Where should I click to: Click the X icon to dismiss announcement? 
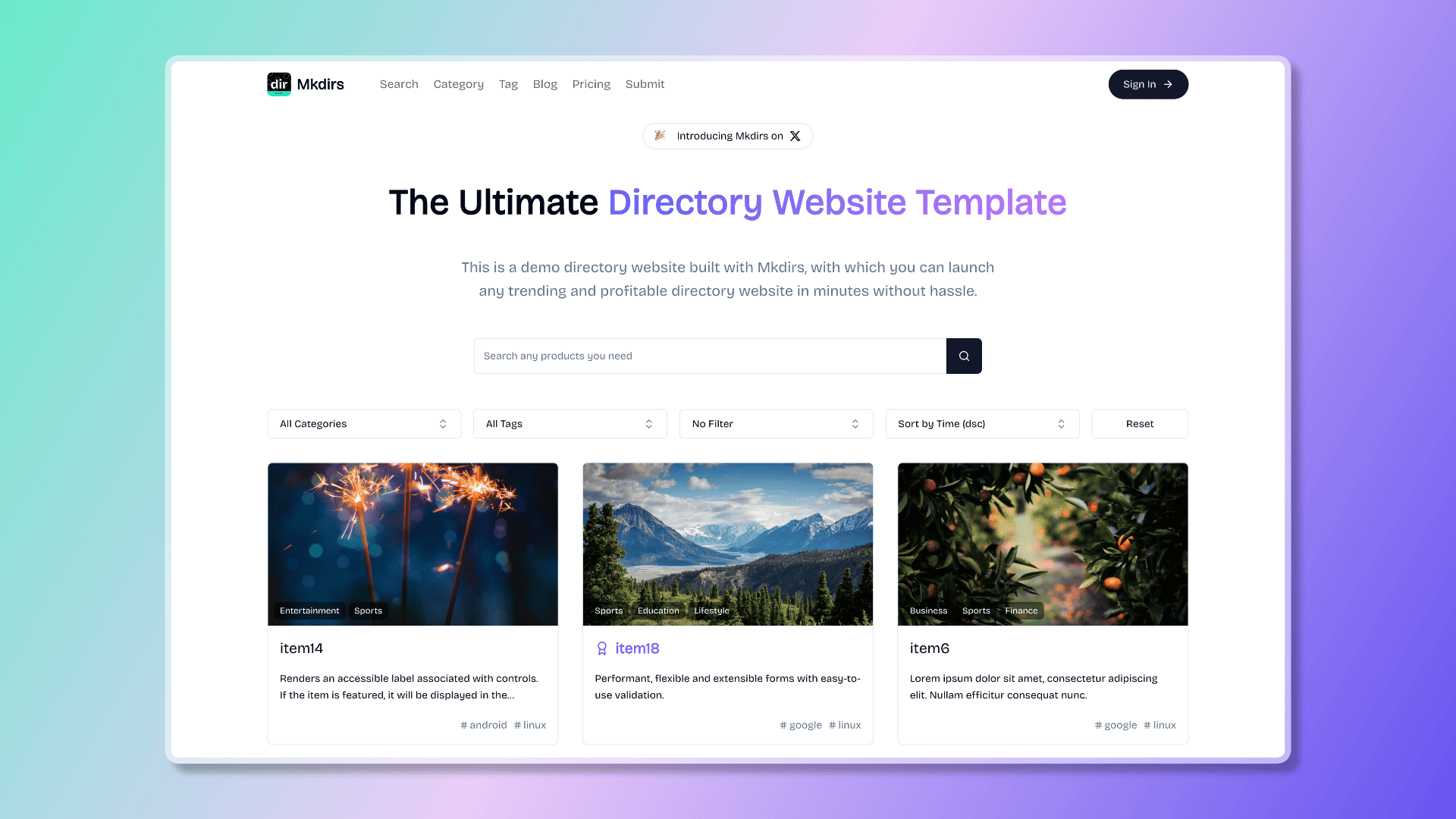pyautogui.click(x=795, y=136)
